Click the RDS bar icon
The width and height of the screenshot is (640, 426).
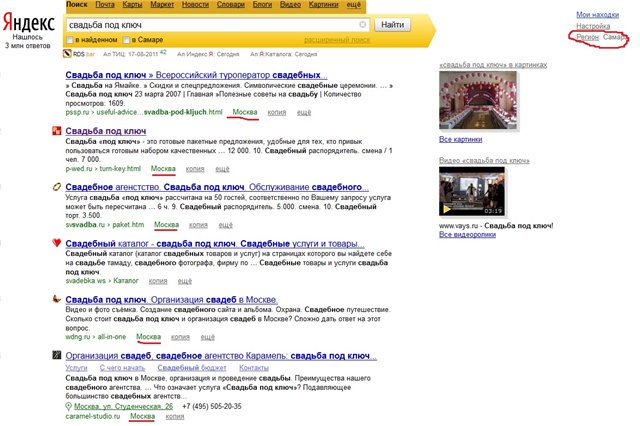(67, 53)
